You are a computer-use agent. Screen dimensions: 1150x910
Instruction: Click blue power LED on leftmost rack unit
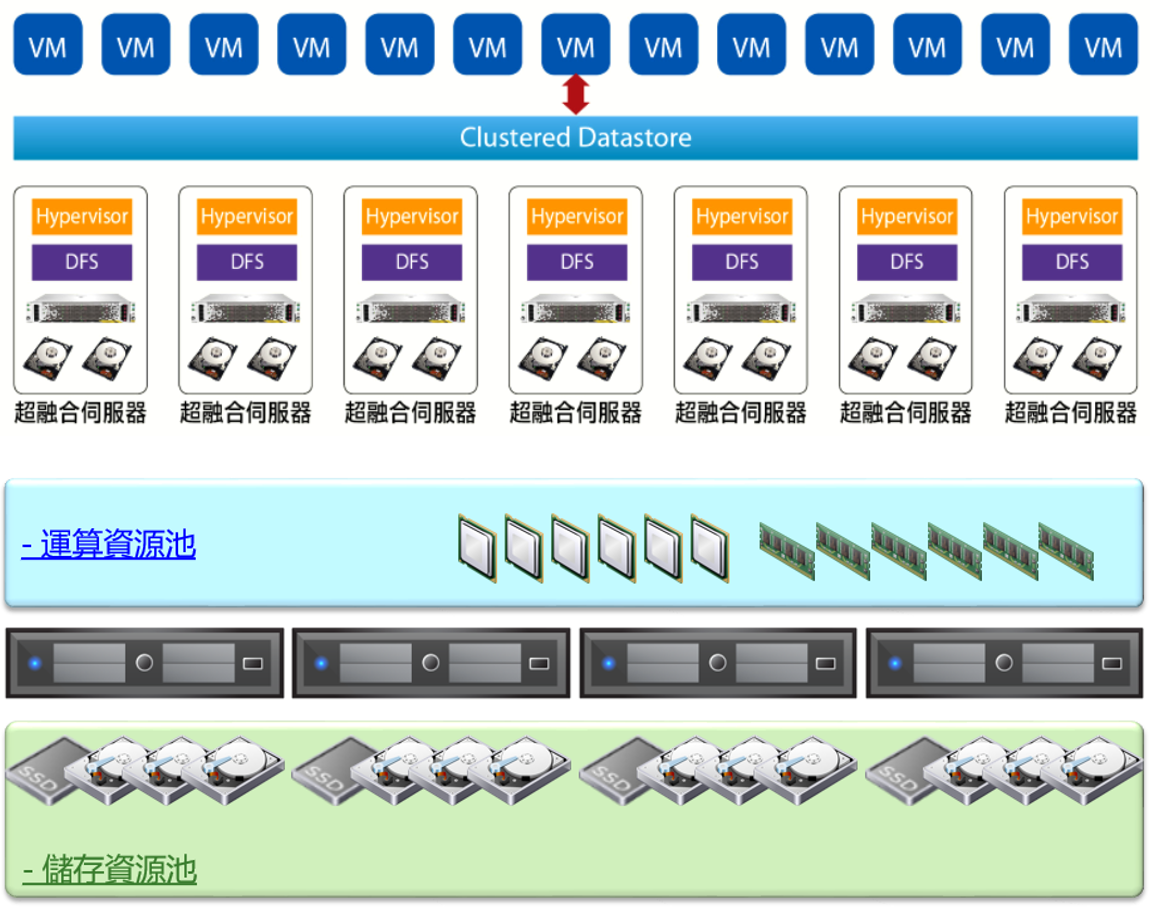pos(34,664)
